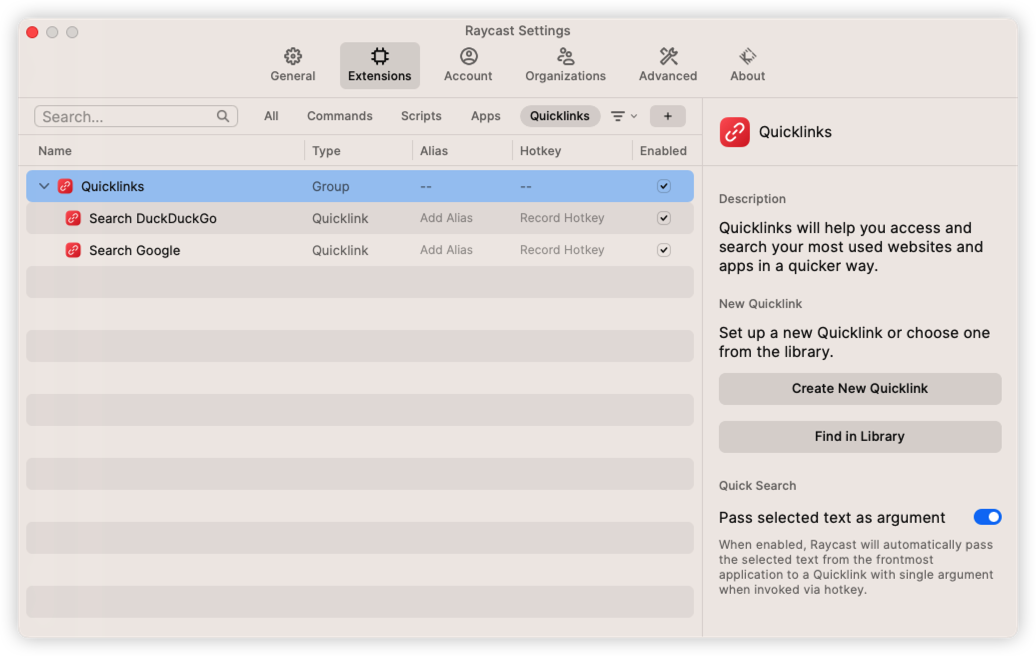Image resolution: width=1036 pixels, height=656 pixels.
Task: Click Quicklink type cell for Search Google
Action: pyautogui.click(x=340, y=250)
